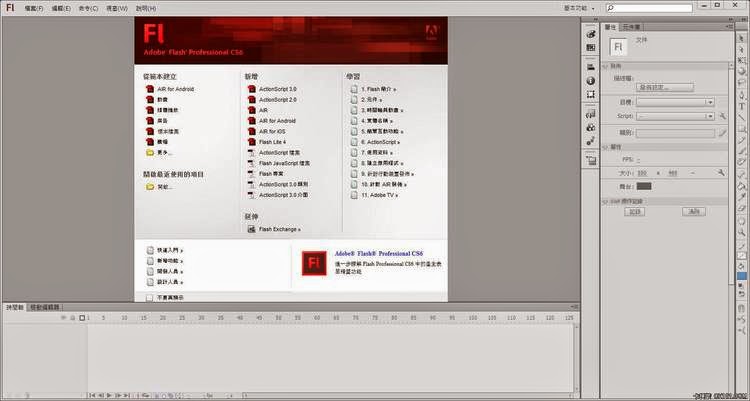Open the Motion Presets panel icon
750x401 pixels.
[591, 141]
